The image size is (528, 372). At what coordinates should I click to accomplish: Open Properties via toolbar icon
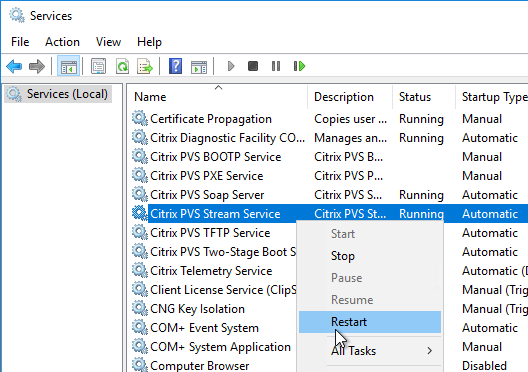[x=98, y=66]
